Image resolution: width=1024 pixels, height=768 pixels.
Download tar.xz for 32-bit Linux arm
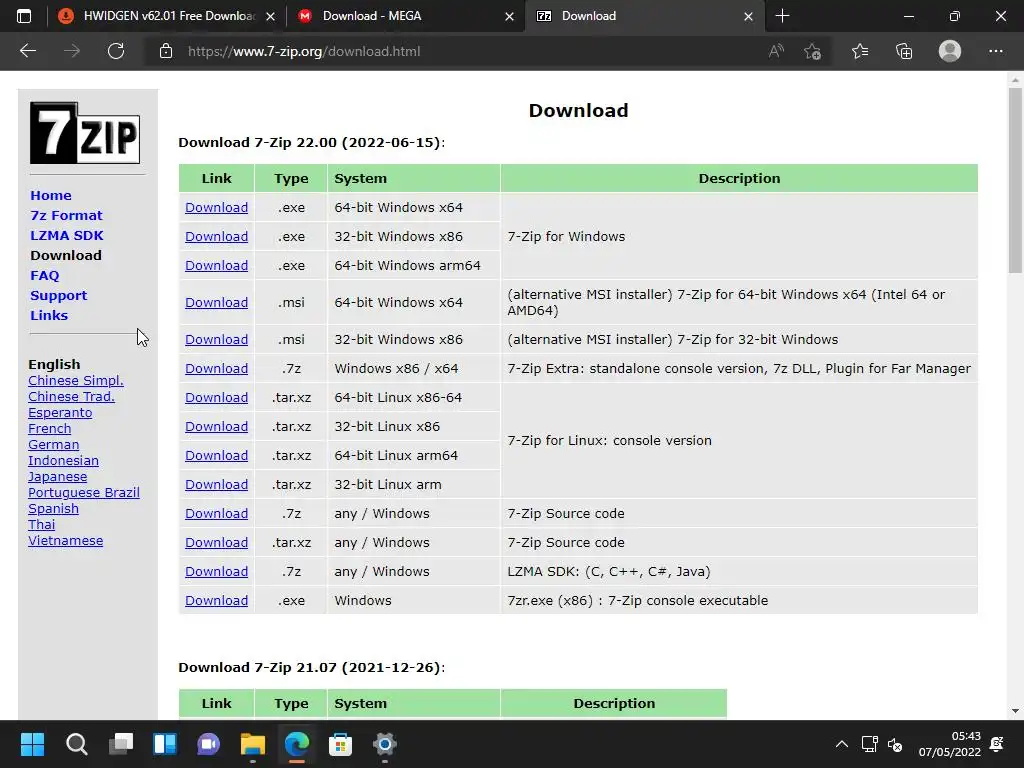click(x=216, y=485)
